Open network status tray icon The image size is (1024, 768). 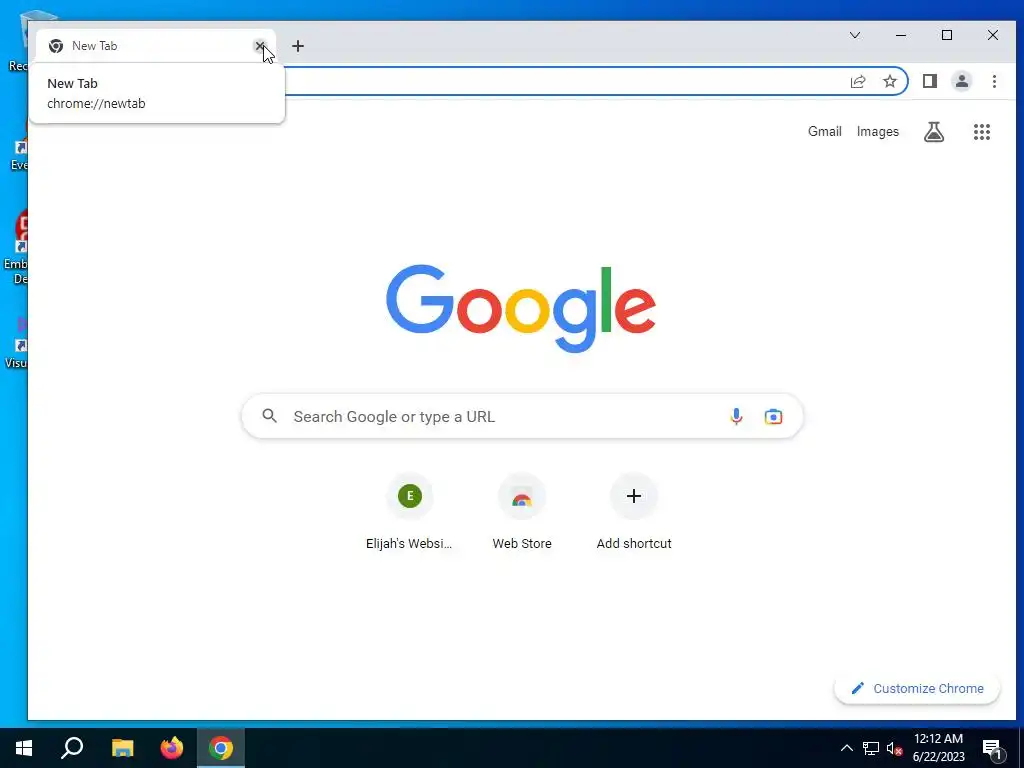(x=871, y=748)
